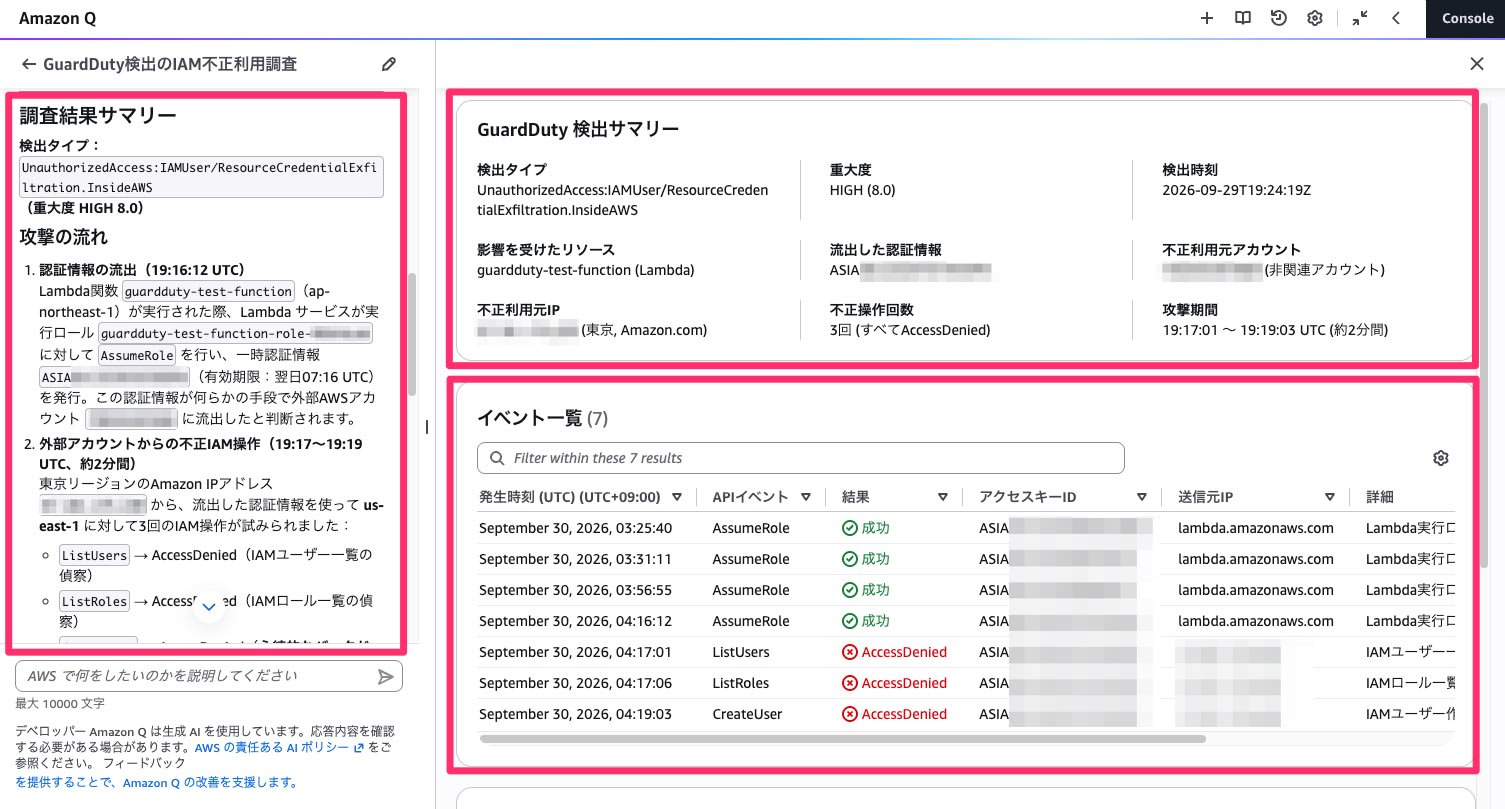This screenshot has height=809, width=1505.
Task: Click the GuardDuty 検出サマリー heading
Action: point(578,129)
